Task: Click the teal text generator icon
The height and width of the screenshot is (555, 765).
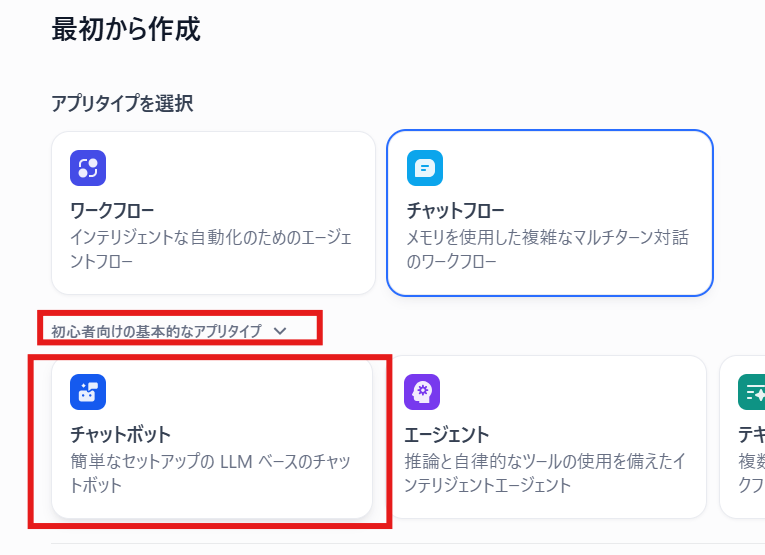Action: pyautogui.click(x=752, y=392)
